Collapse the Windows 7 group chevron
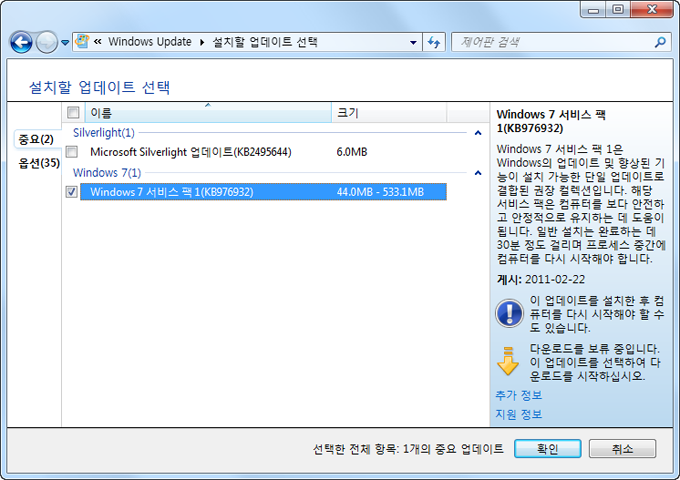Viewport: 680px width, 480px height. 478,173
